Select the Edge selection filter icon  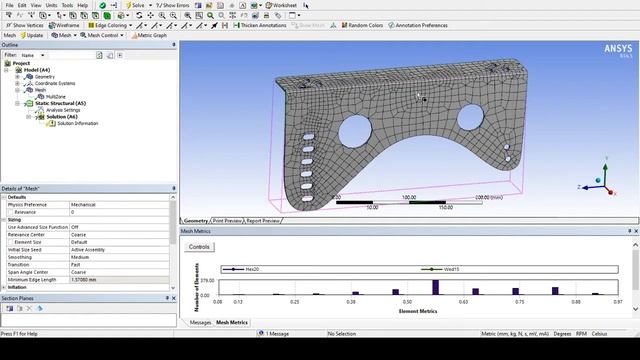coord(84,16)
